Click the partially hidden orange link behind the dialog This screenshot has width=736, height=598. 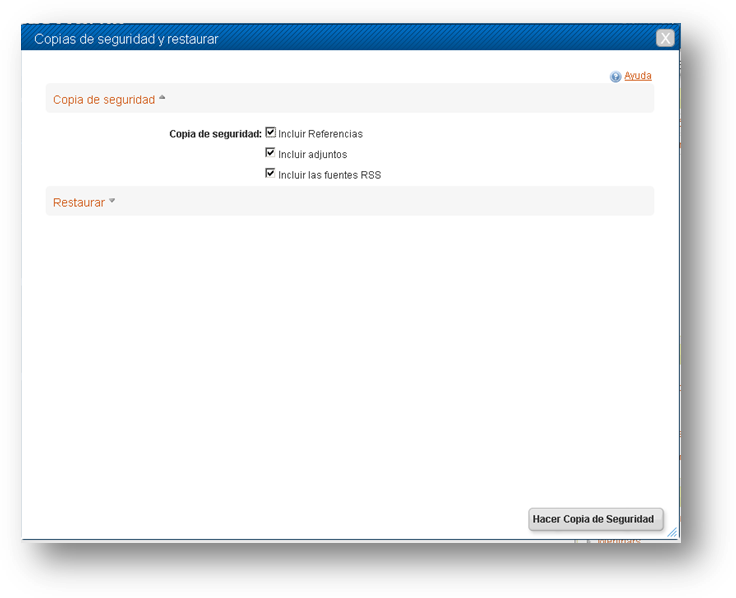(x=619, y=541)
